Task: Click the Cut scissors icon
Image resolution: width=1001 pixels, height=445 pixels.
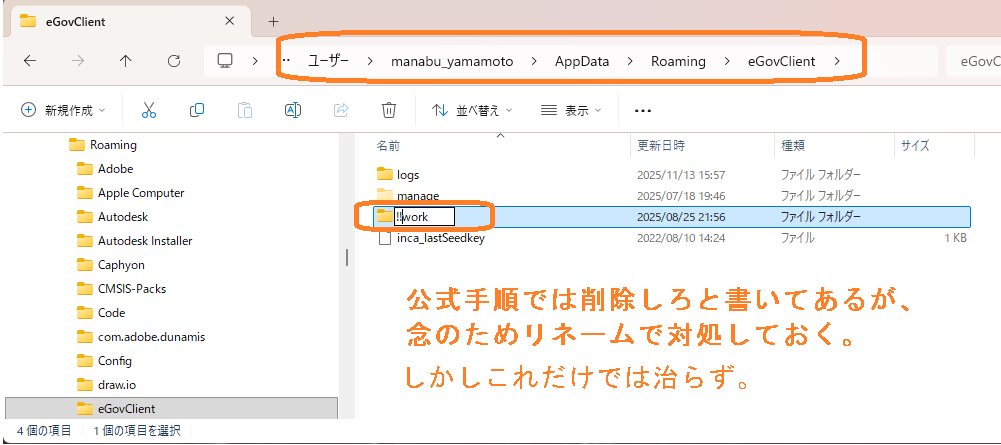Action: click(149, 111)
